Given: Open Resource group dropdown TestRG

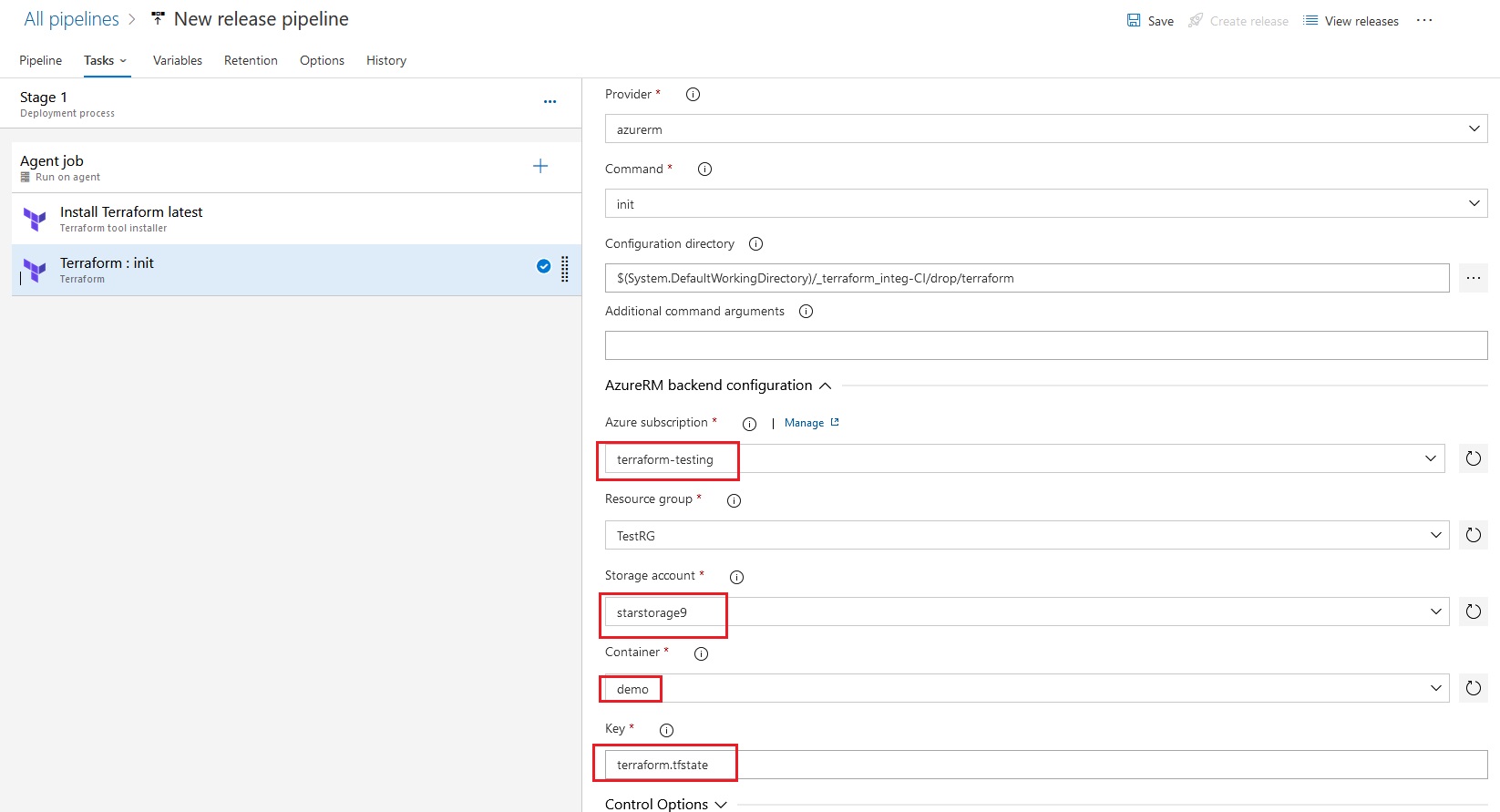Looking at the screenshot, I should point(1027,535).
